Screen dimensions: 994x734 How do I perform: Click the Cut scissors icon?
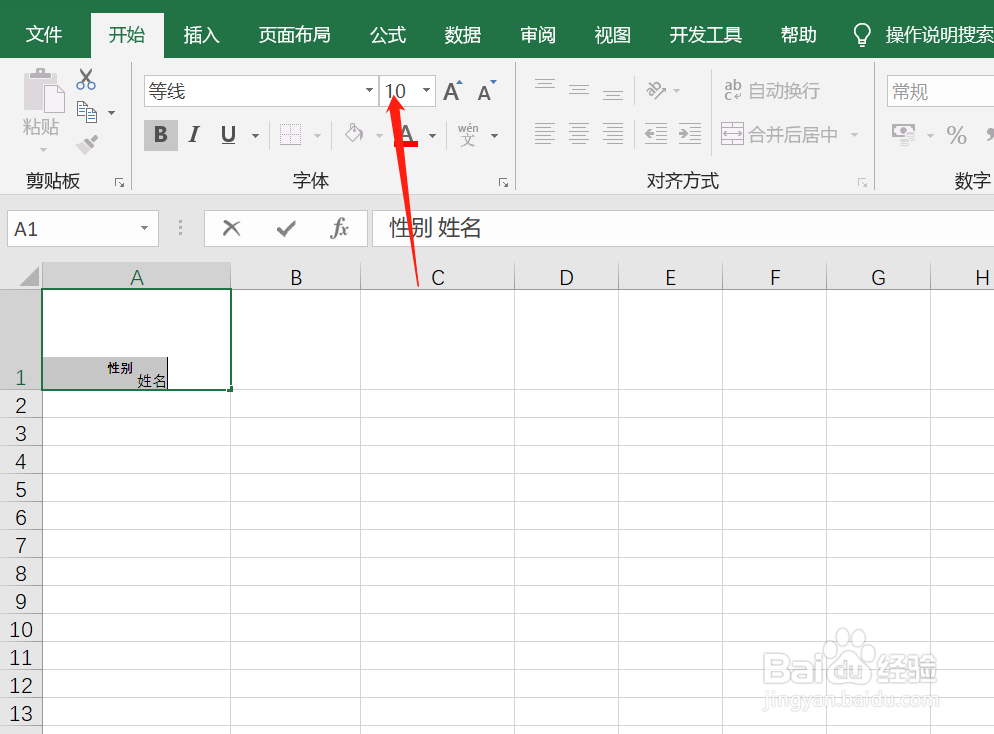(86, 79)
